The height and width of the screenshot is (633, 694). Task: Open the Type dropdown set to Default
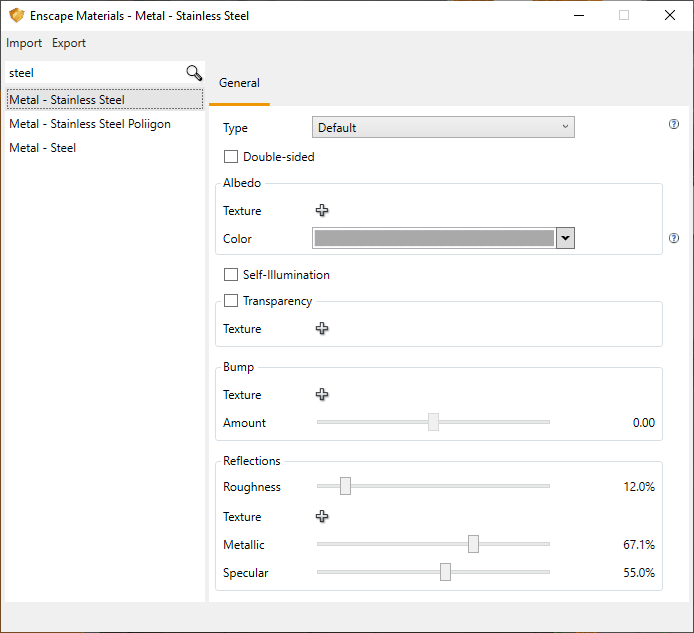443,127
